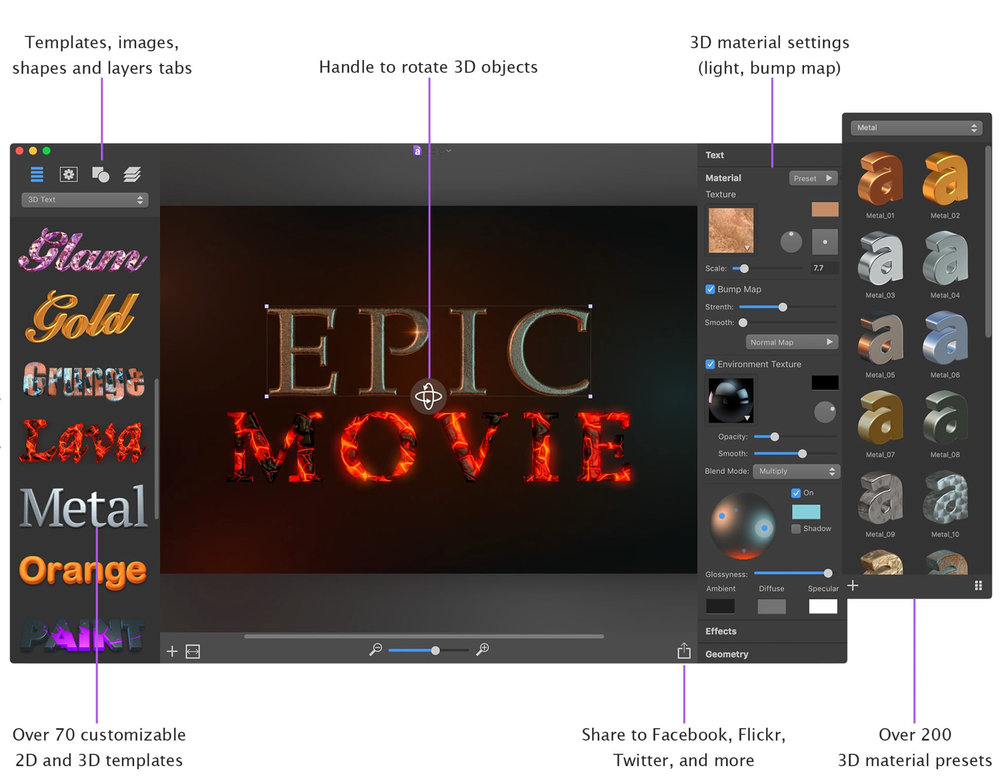This screenshot has height=780, width=1000.
Task: Toggle the light On checkbox
Action: (x=795, y=493)
